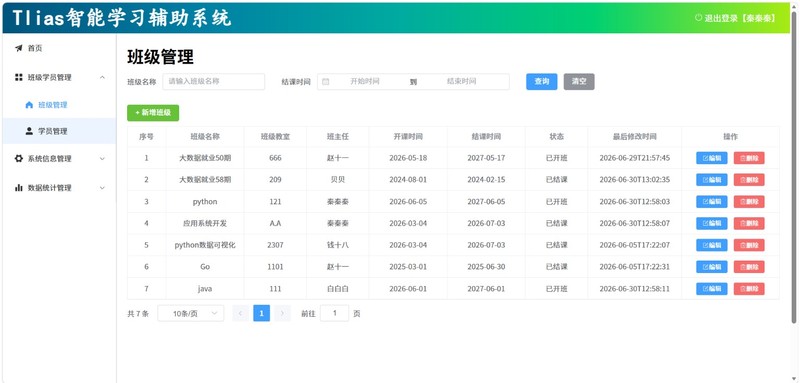Delete the java class row
The height and width of the screenshot is (383, 800).
[x=749, y=289]
